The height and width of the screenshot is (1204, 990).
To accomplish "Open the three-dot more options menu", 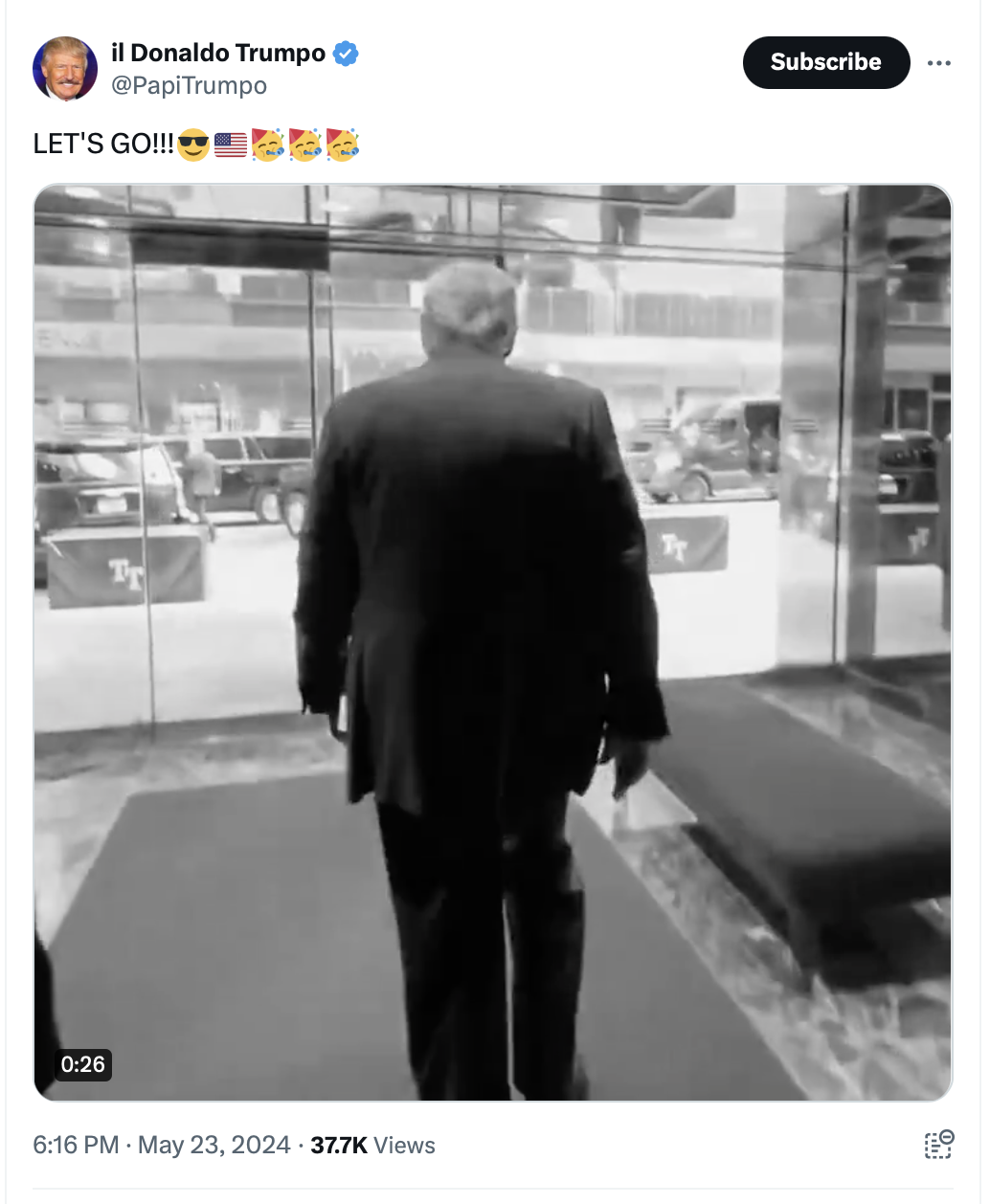I will [939, 63].
